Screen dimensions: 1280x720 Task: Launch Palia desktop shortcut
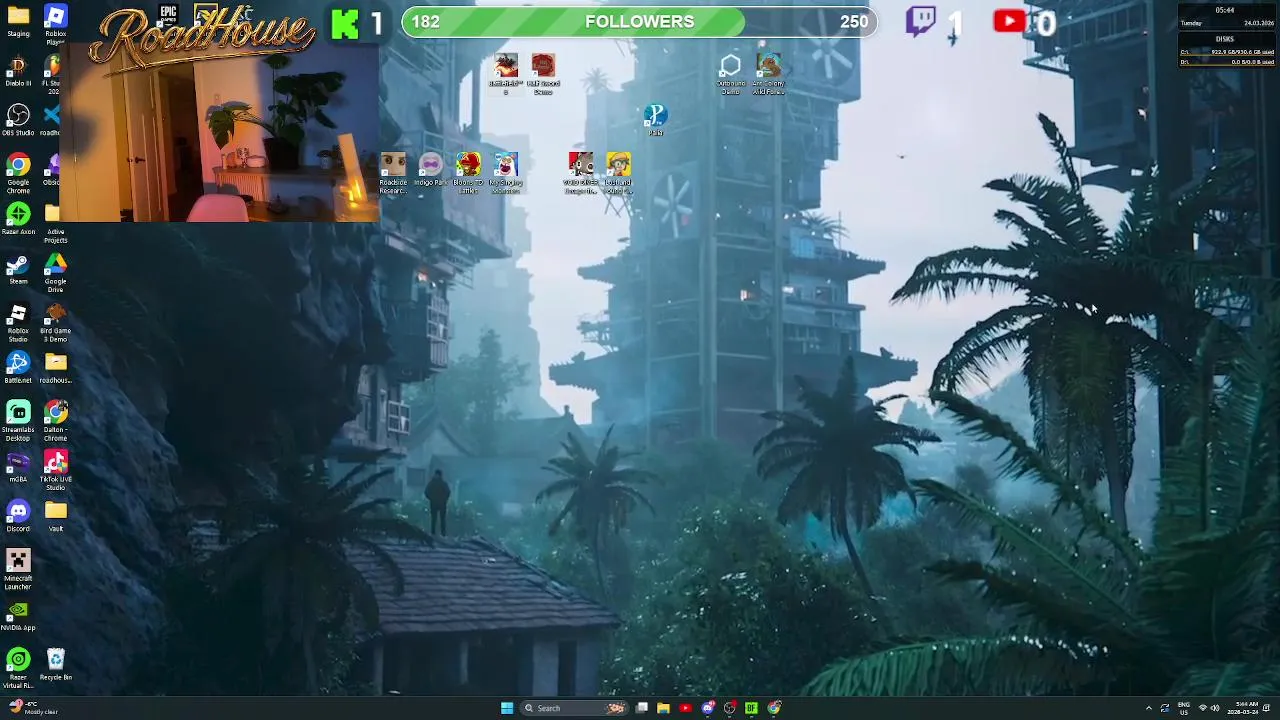[x=655, y=120]
